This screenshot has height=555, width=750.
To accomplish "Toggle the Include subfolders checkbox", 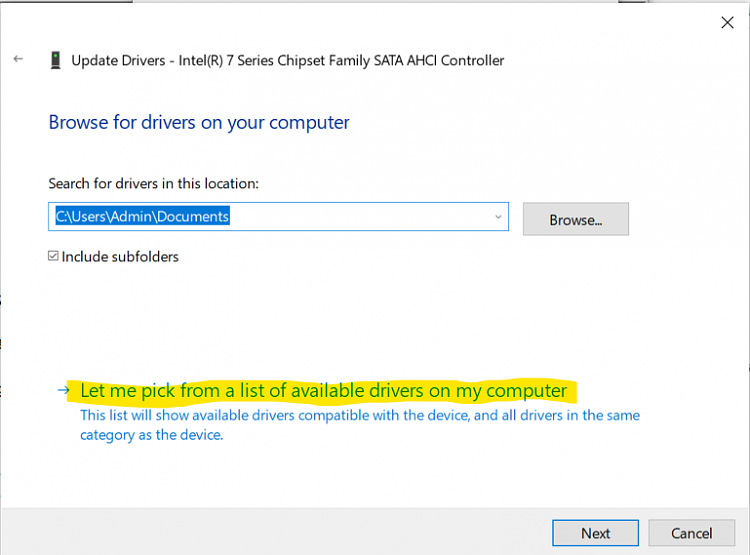I will point(53,256).
